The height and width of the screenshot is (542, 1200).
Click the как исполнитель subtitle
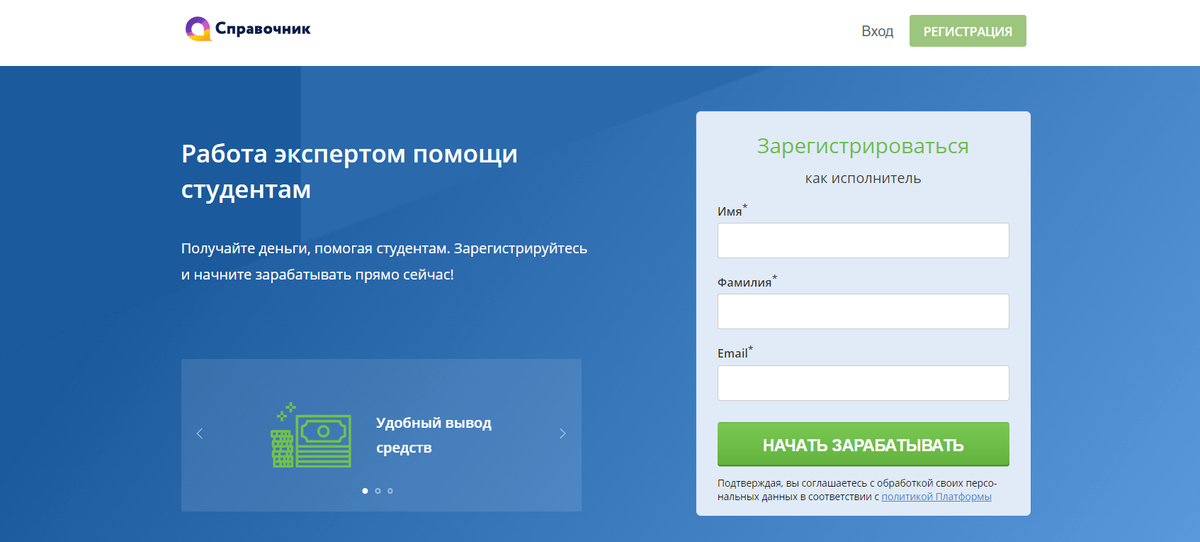(x=863, y=179)
